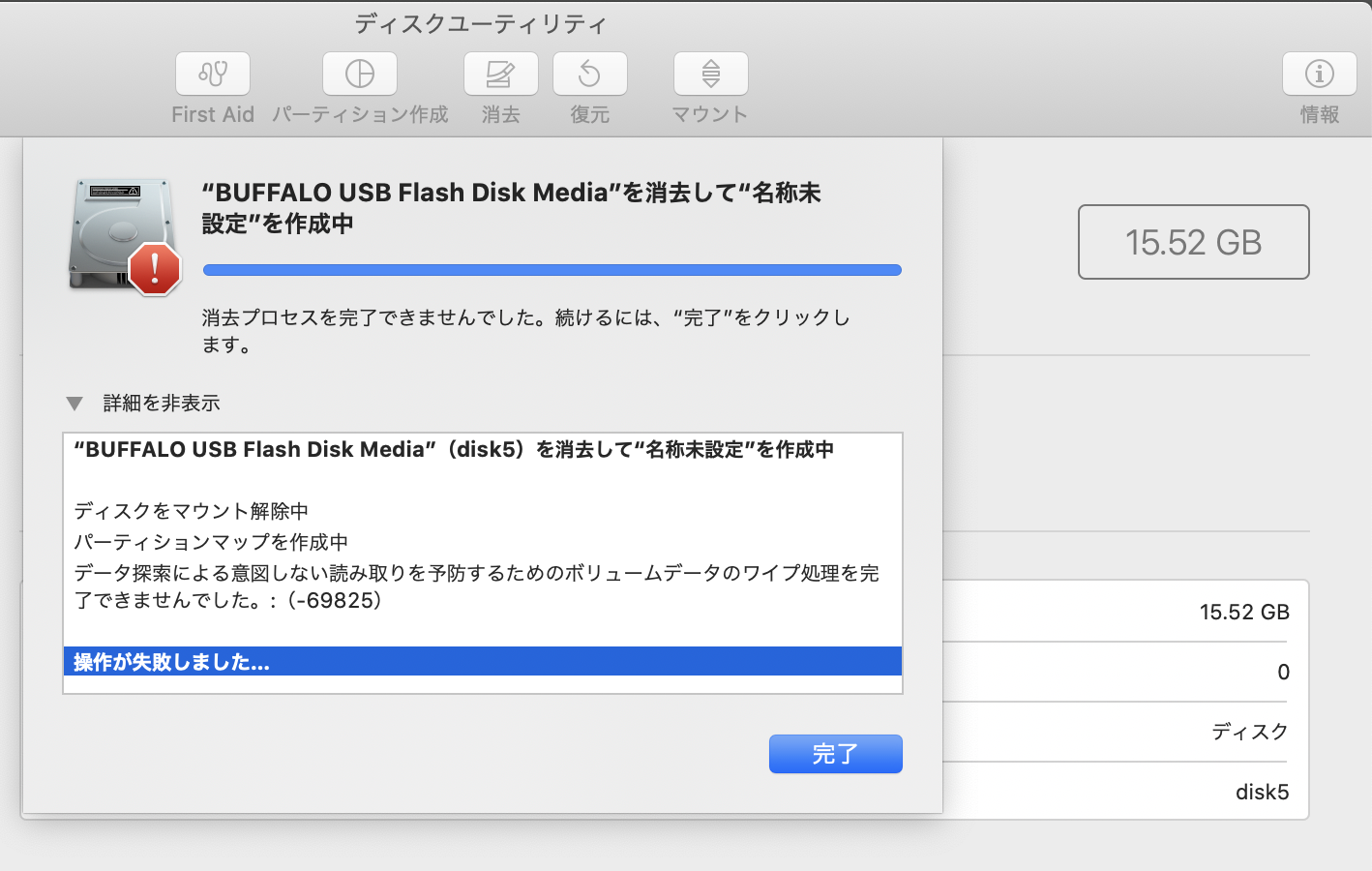The image size is (1372, 871).
Task: Click the マウント toolbar label
Action: click(710, 114)
